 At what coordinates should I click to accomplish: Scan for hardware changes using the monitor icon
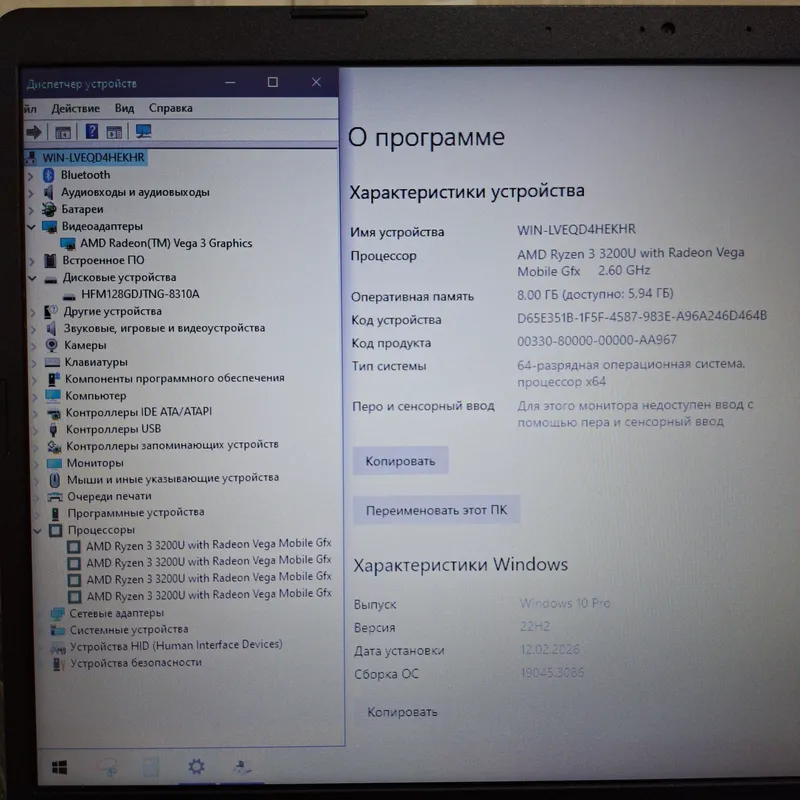[143, 132]
